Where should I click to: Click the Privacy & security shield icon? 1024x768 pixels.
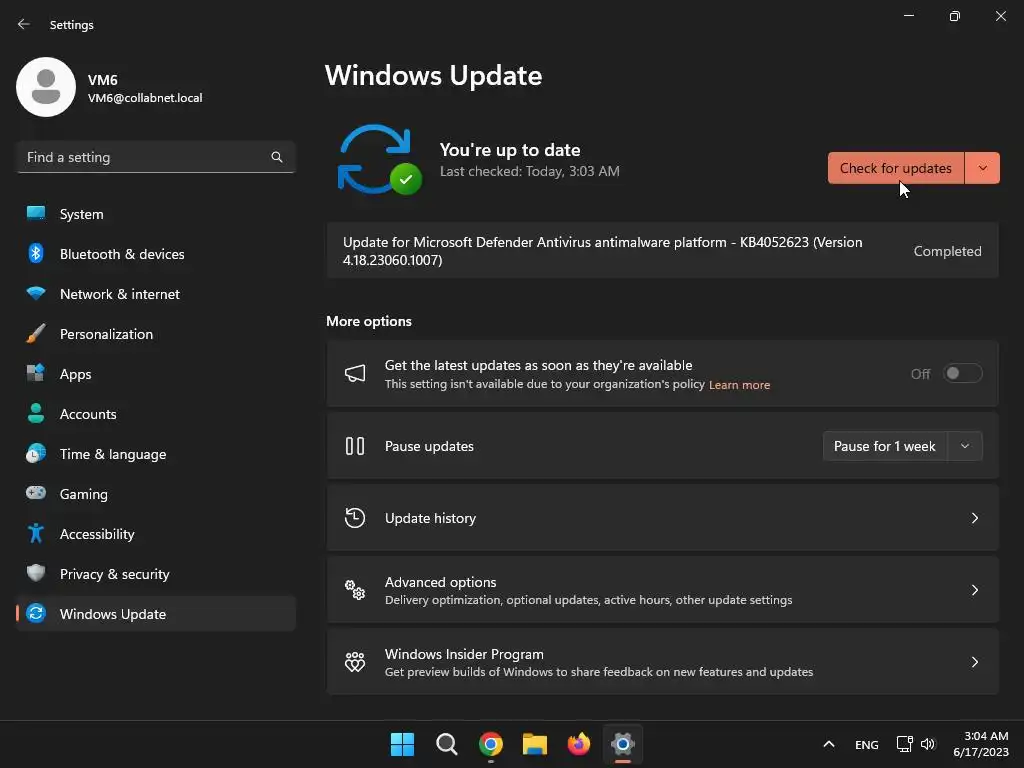click(36, 573)
